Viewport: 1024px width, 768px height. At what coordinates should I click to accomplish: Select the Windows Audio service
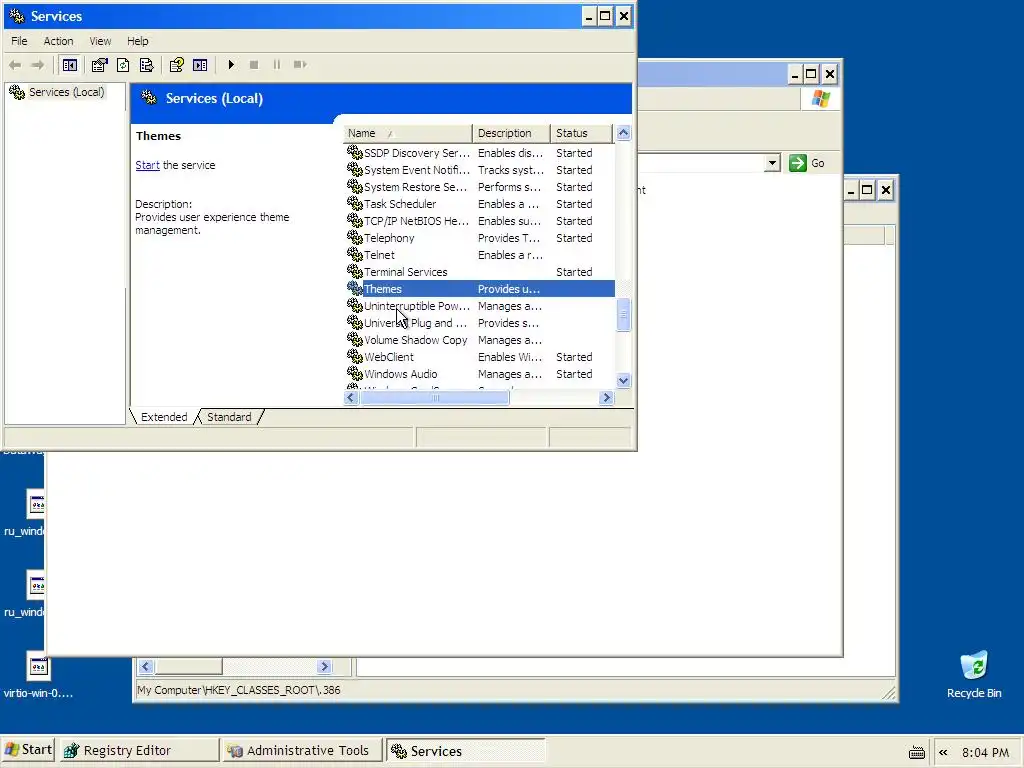coord(400,374)
